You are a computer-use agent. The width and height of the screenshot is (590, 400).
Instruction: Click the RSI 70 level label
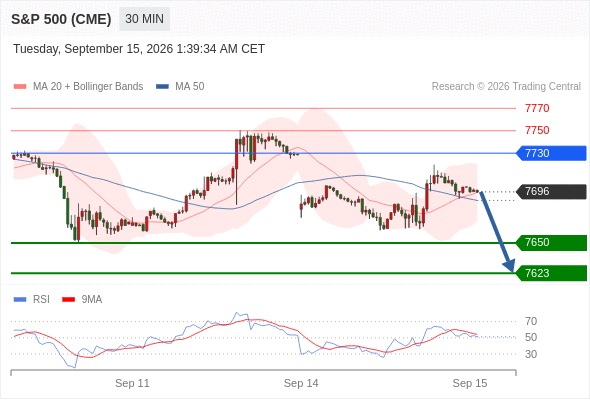click(531, 321)
